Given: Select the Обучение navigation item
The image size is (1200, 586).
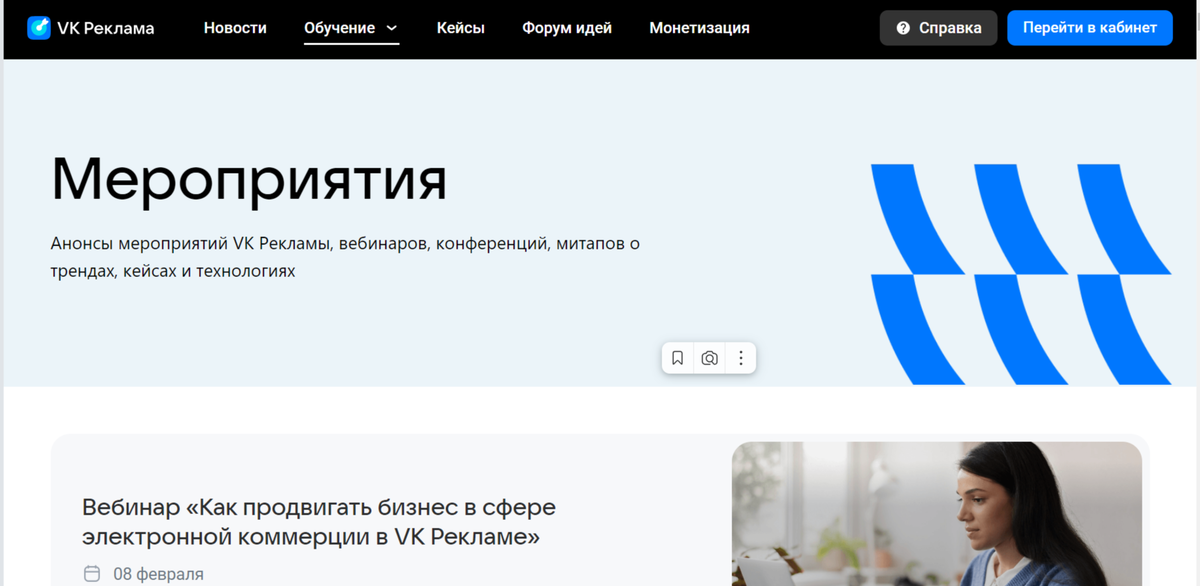Looking at the screenshot, I should [x=339, y=28].
